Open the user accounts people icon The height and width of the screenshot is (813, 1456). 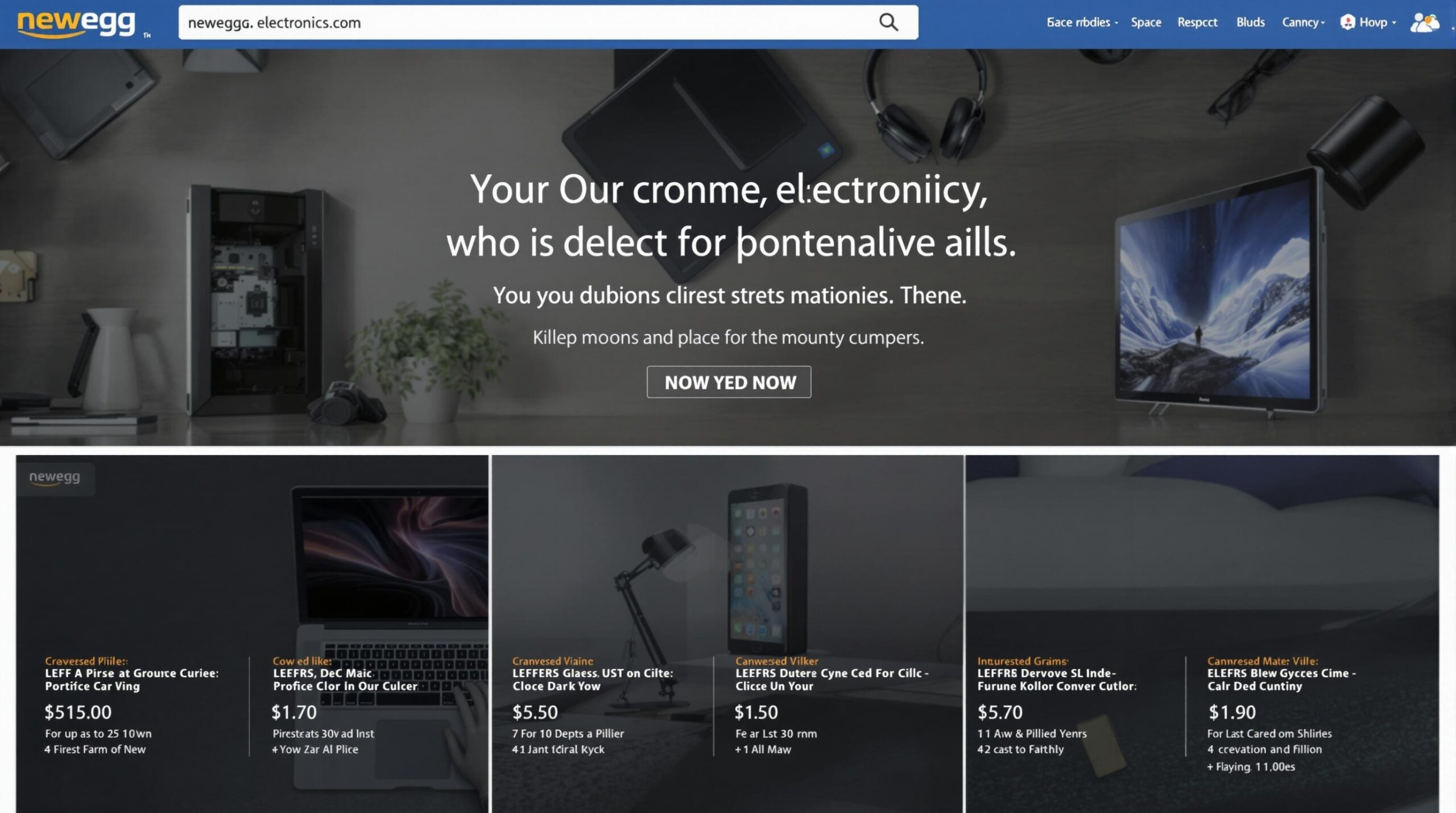tap(1424, 23)
